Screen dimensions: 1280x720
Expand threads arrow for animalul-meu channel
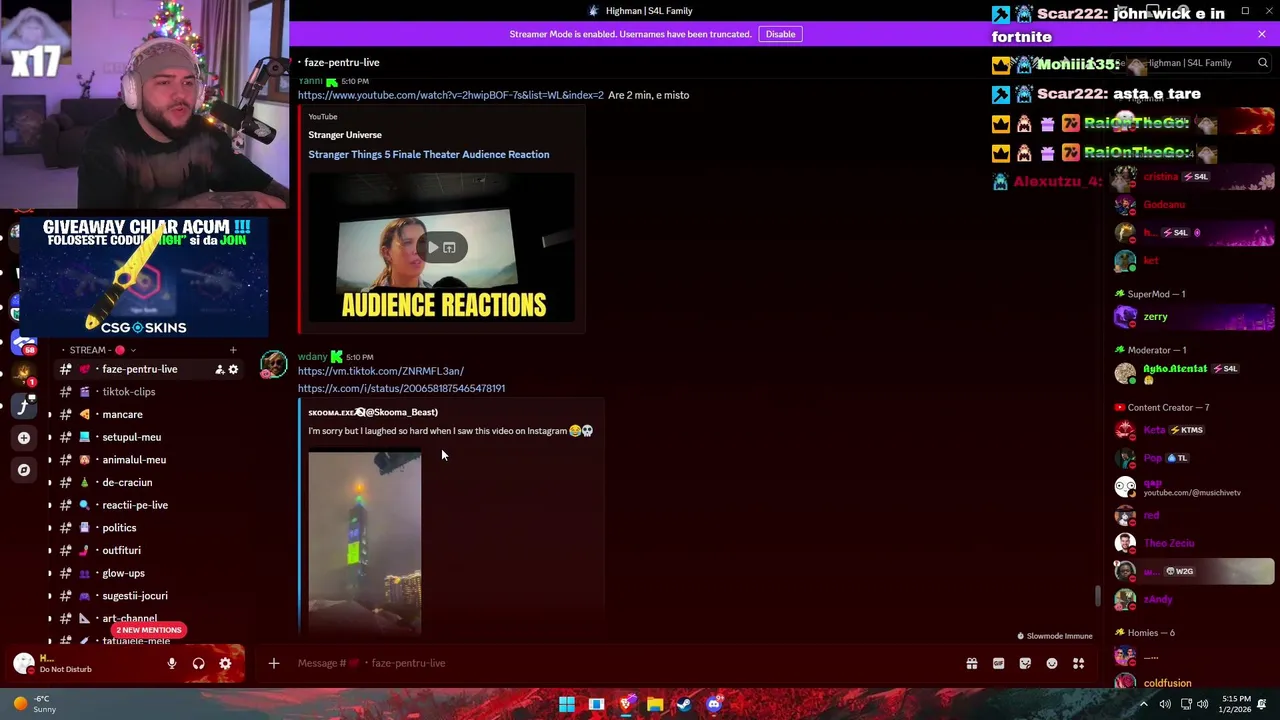50,460
